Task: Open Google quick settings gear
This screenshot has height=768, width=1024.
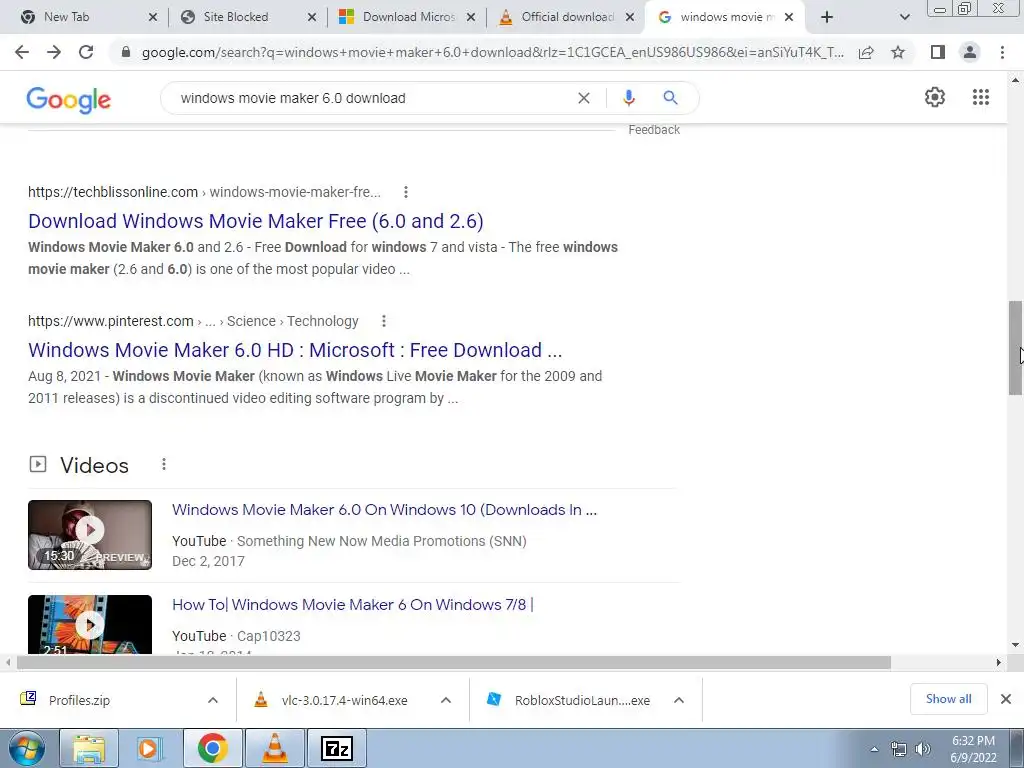Action: click(935, 97)
